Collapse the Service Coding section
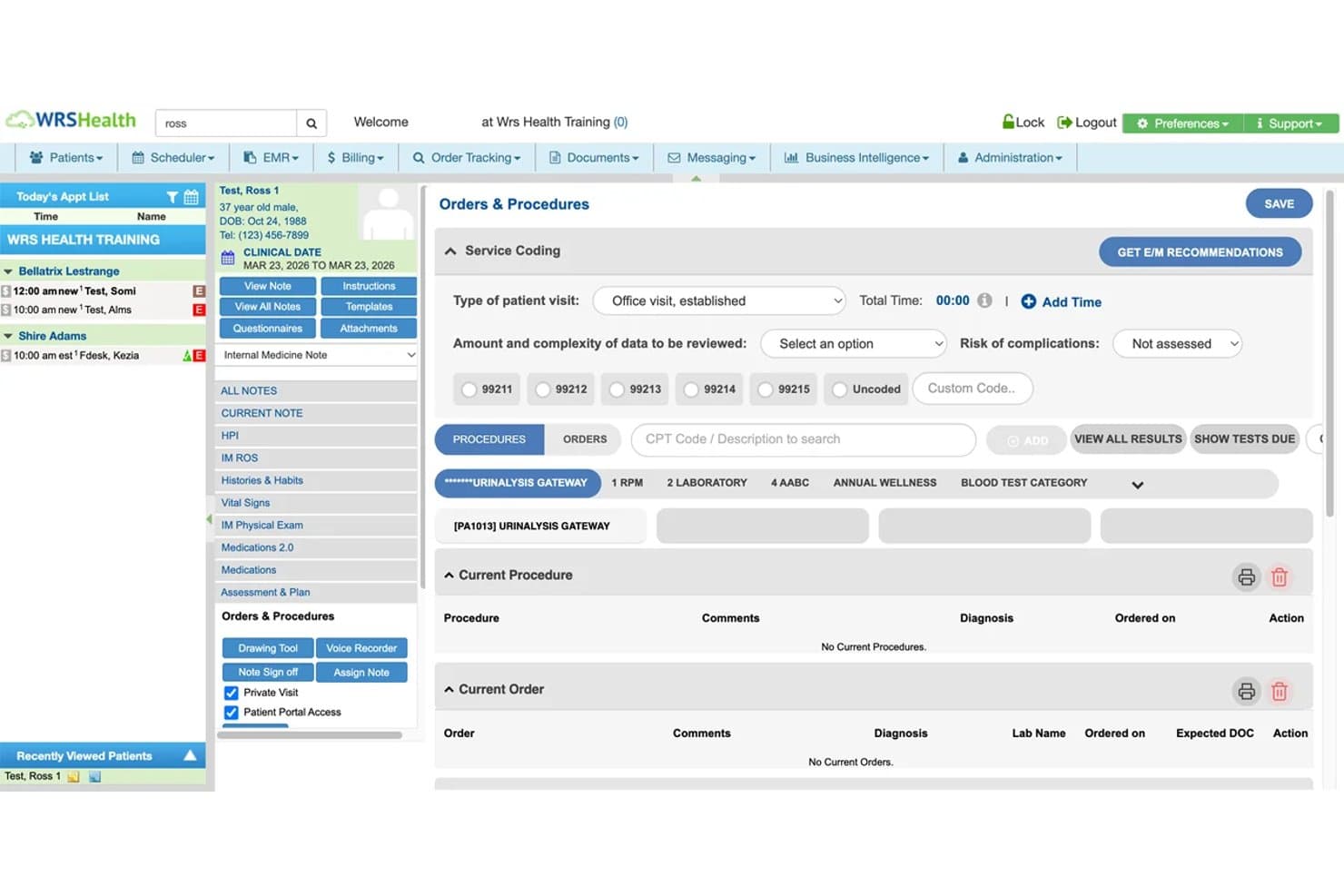 click(x=450, y=251)
